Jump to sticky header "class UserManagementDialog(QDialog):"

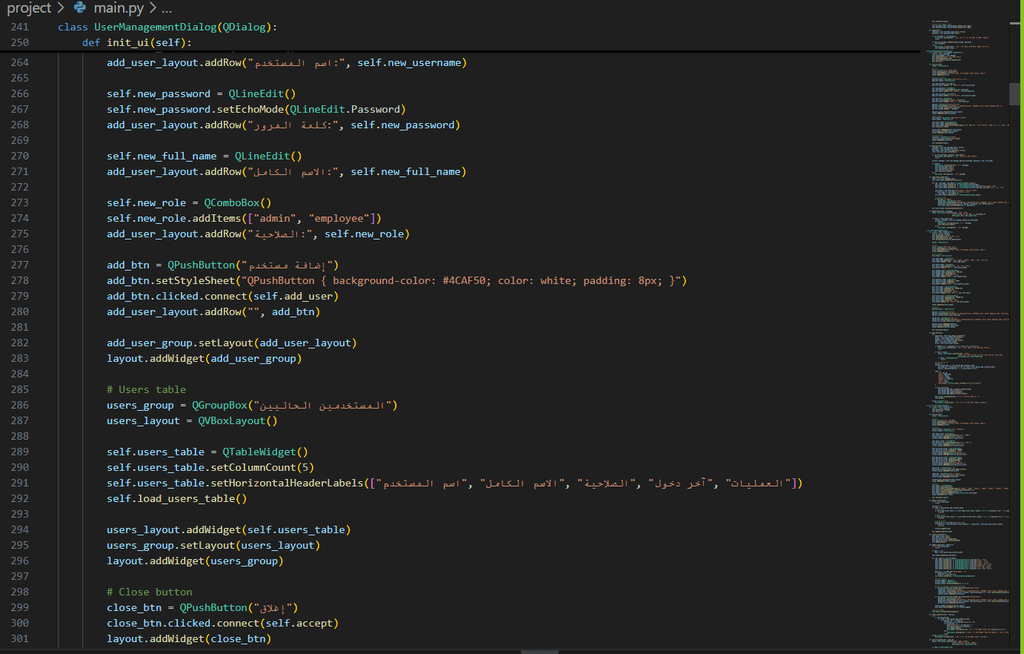tap(167, 27)
